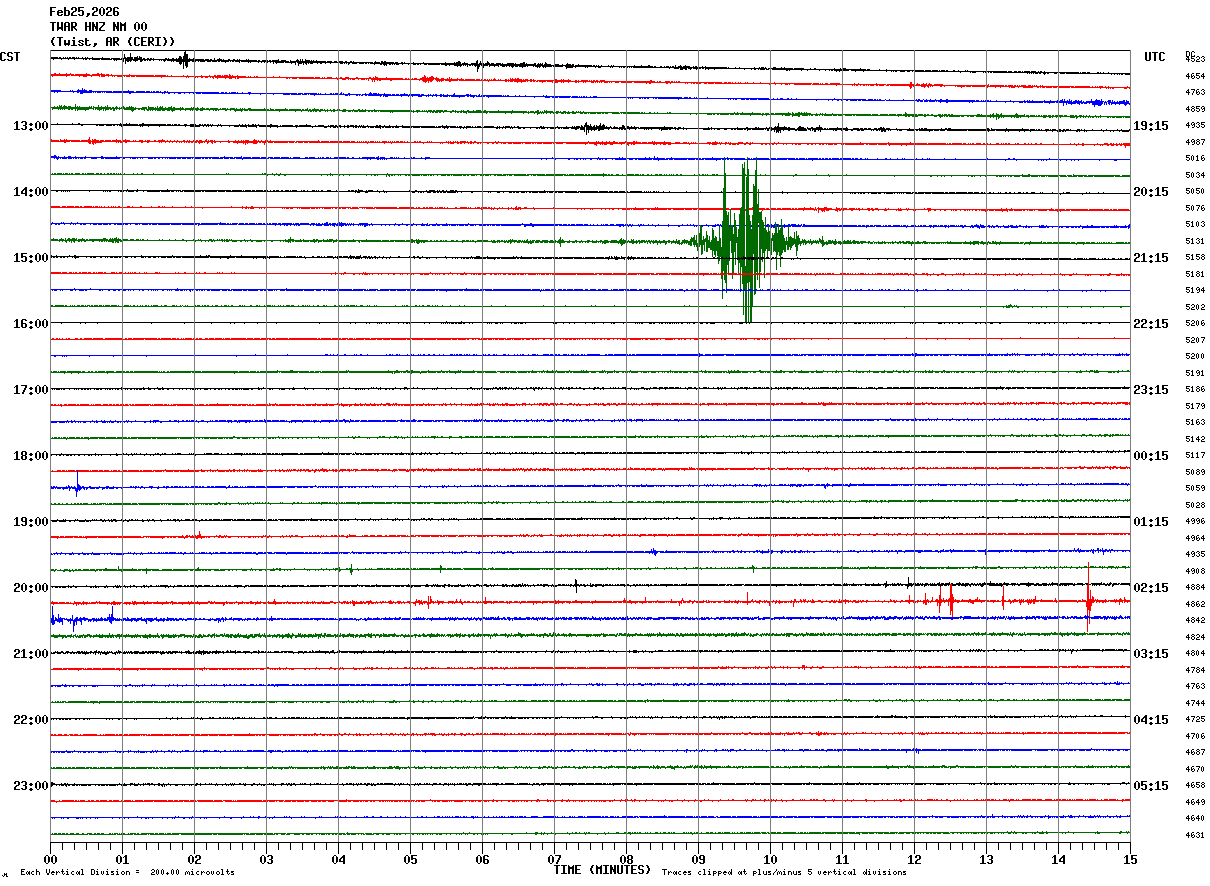Screen dimensions: 1210x886
Task: Click the large green seismic event burst
Action: click(x=743, y=241)
